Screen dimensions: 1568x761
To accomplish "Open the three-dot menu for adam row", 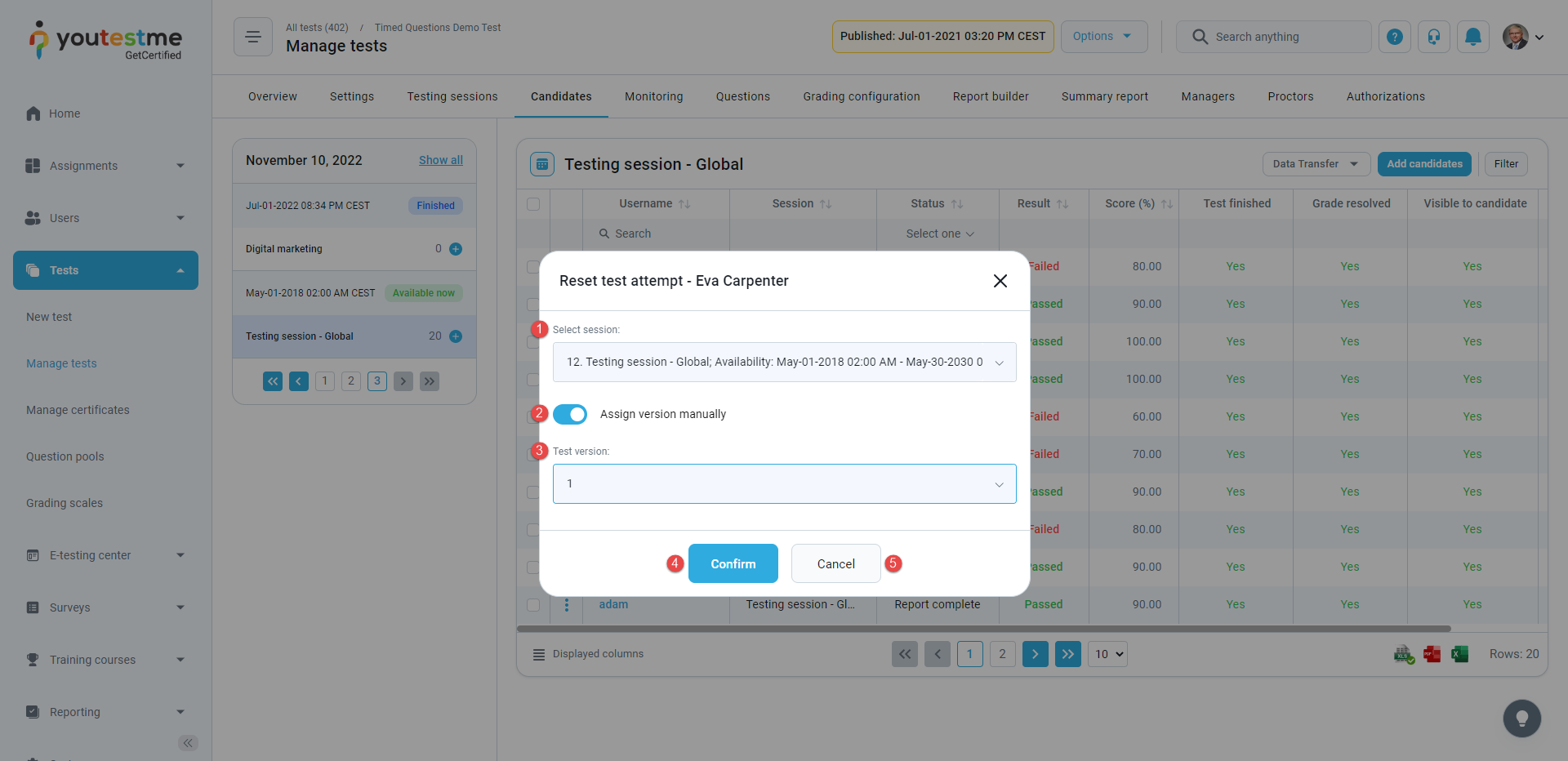I will [x=567, y=605].
